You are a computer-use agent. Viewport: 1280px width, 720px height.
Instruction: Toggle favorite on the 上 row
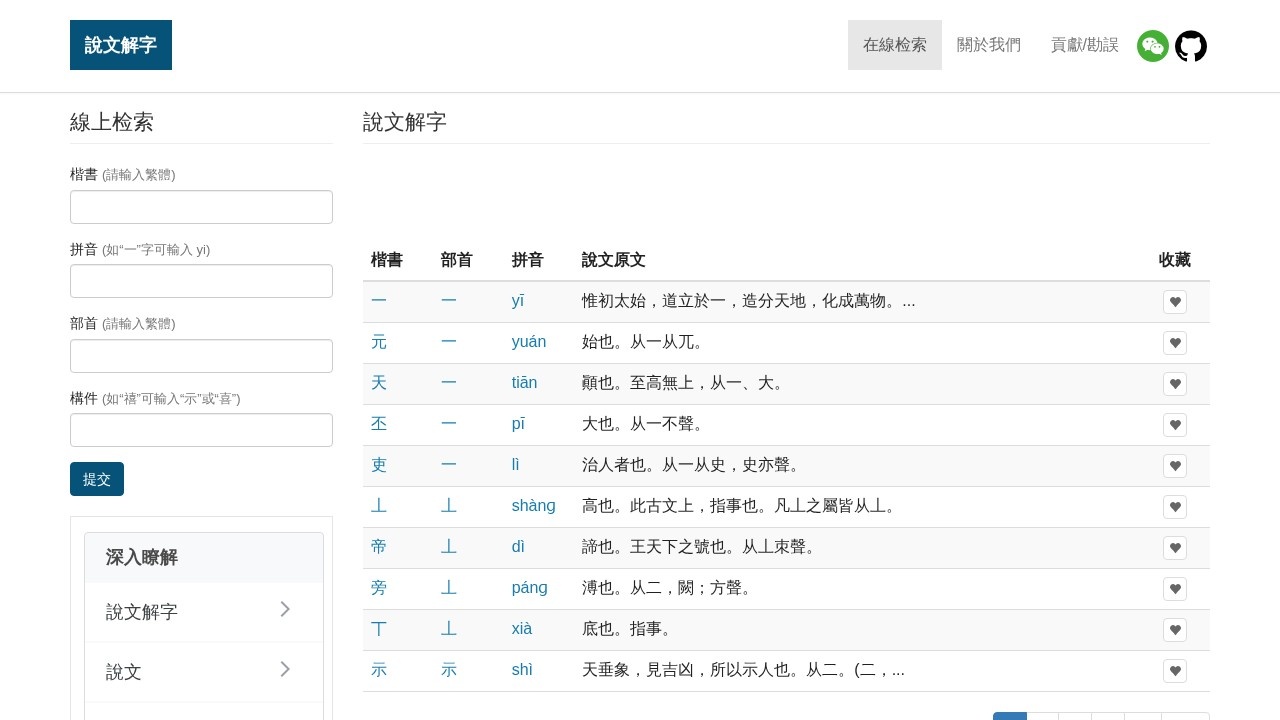[x=1175, y=507]
